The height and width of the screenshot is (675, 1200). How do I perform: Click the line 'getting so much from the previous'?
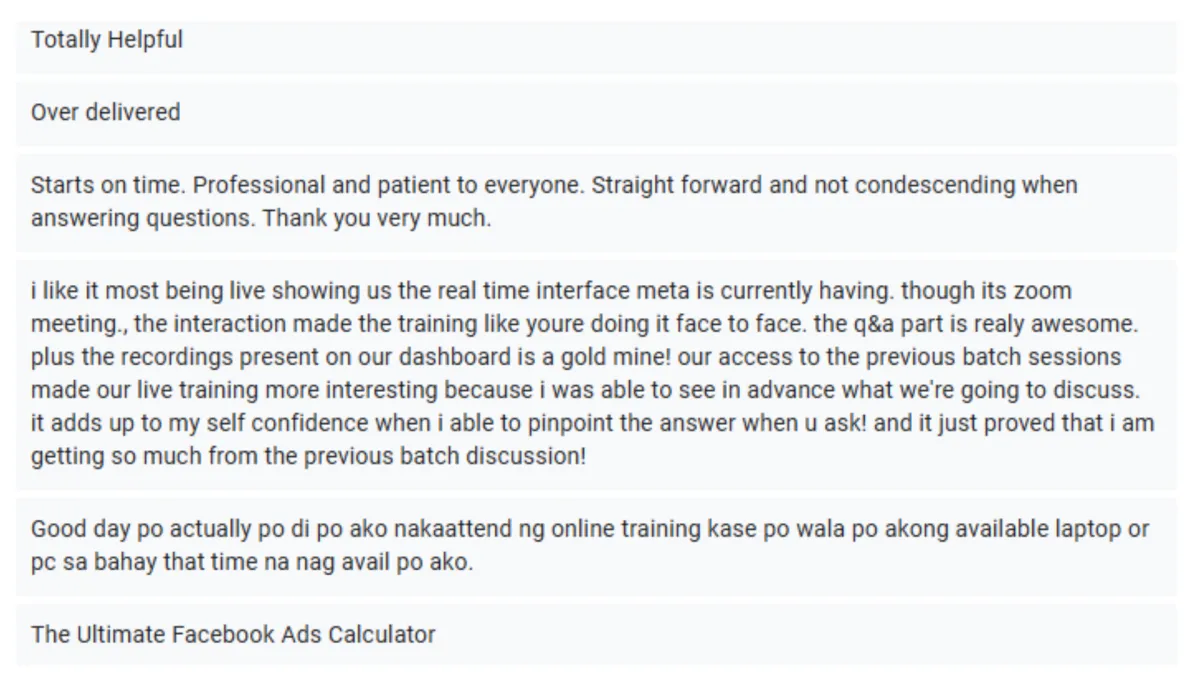309,457
